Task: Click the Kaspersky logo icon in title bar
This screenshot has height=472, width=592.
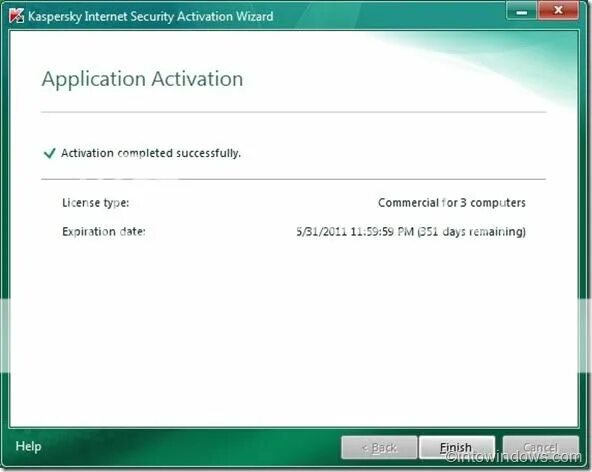Action: click(16, 16)
